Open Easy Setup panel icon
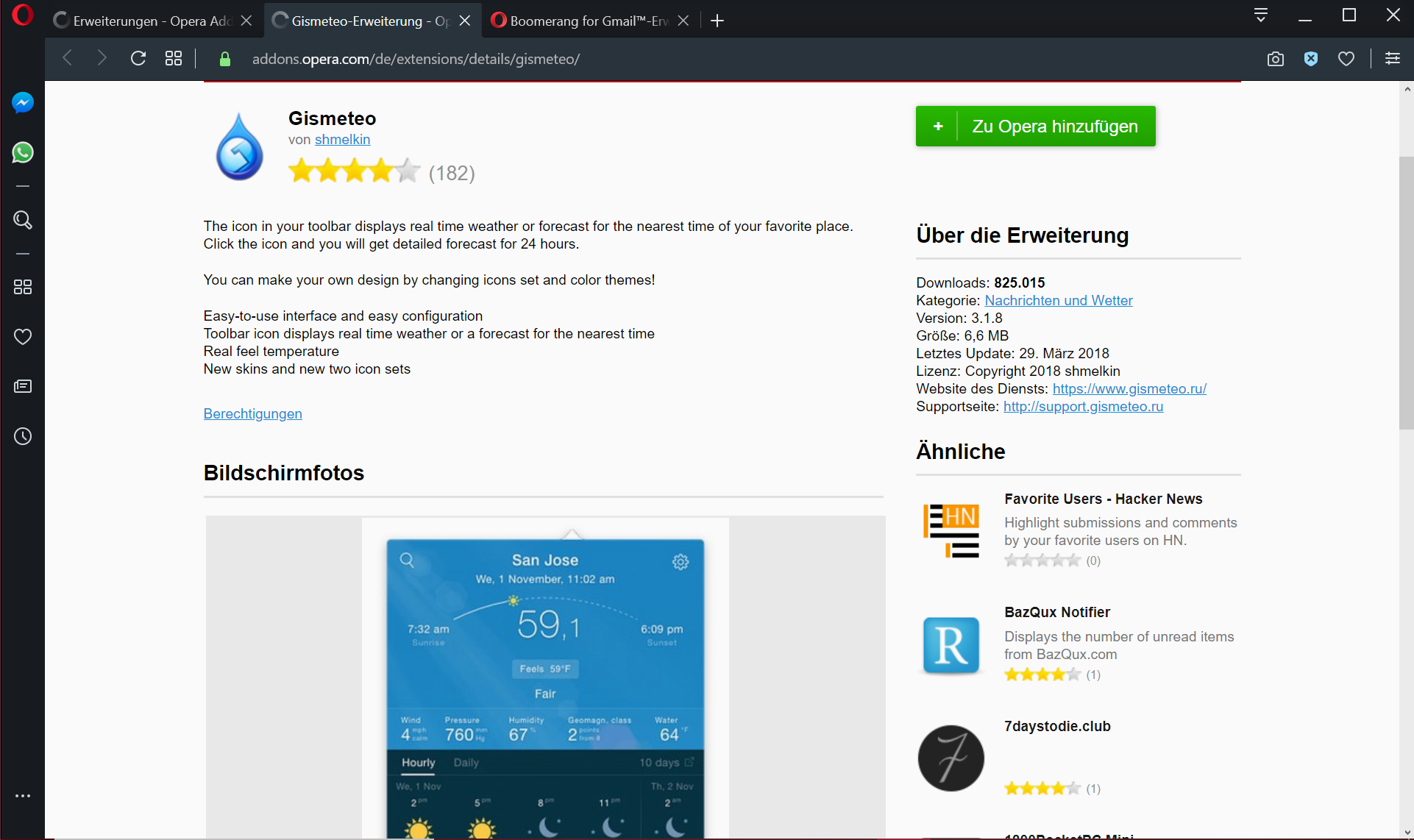This screenshot has height=840, width=1414. 1392,59
